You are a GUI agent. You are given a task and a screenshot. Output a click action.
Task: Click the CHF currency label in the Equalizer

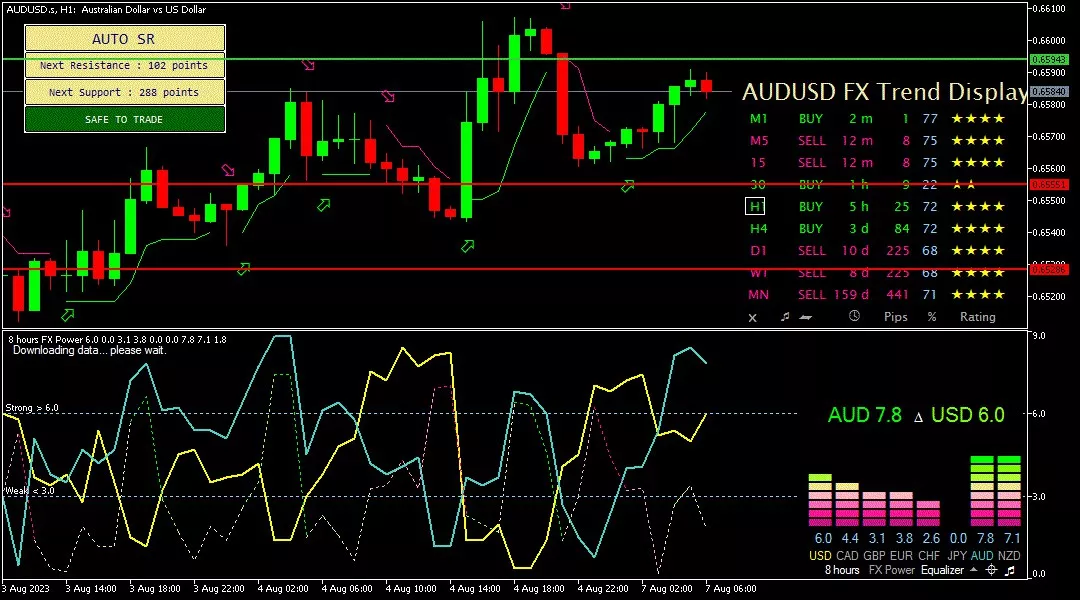[x=928, y=556]
